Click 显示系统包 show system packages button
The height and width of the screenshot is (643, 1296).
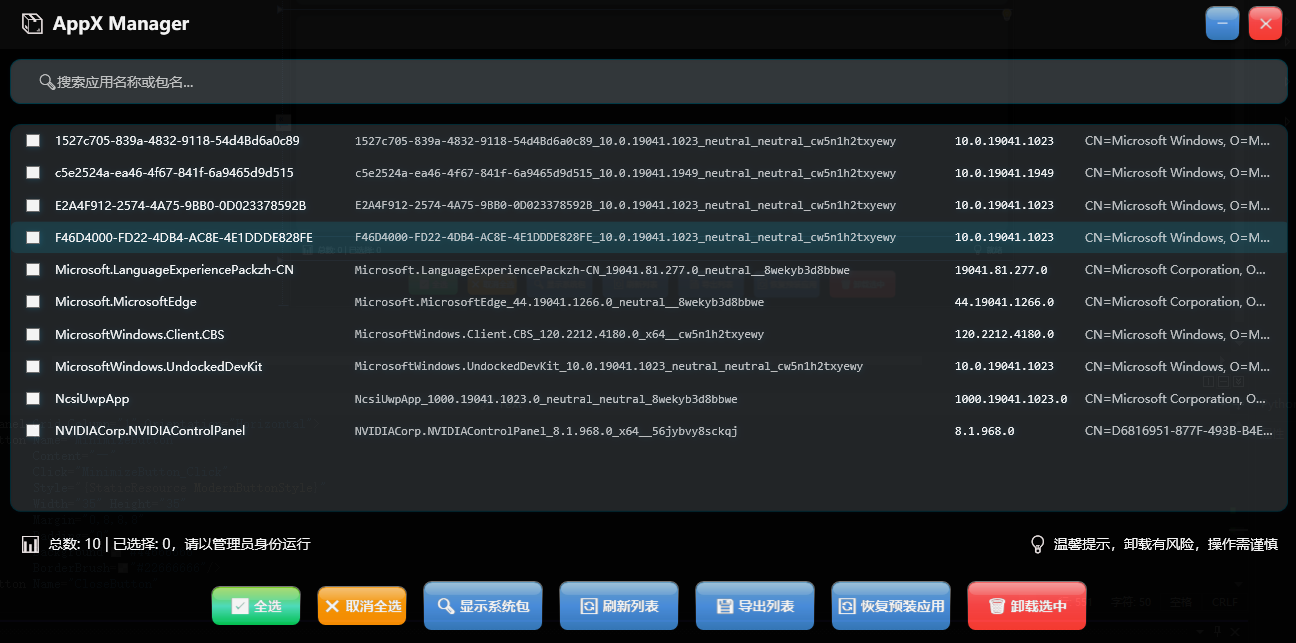(x=483, y=607)
